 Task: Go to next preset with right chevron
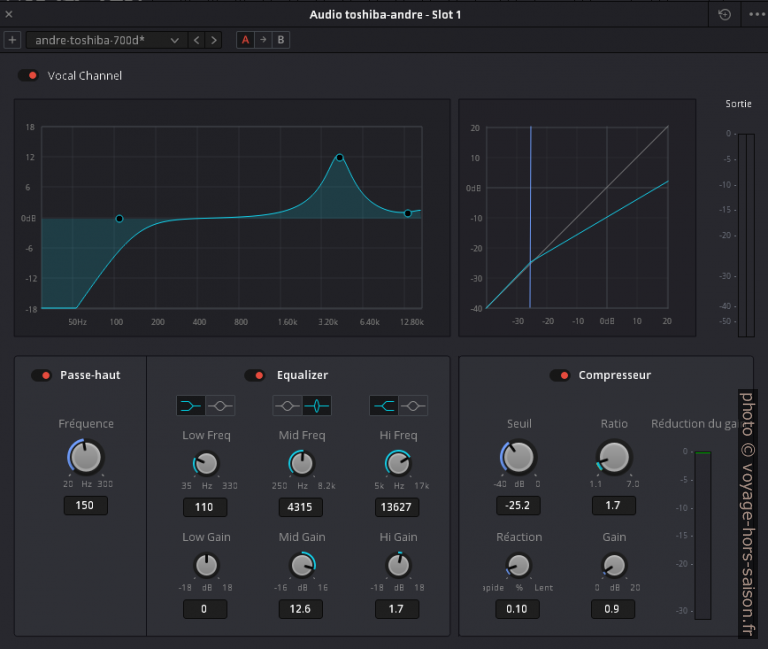(213, 40)
